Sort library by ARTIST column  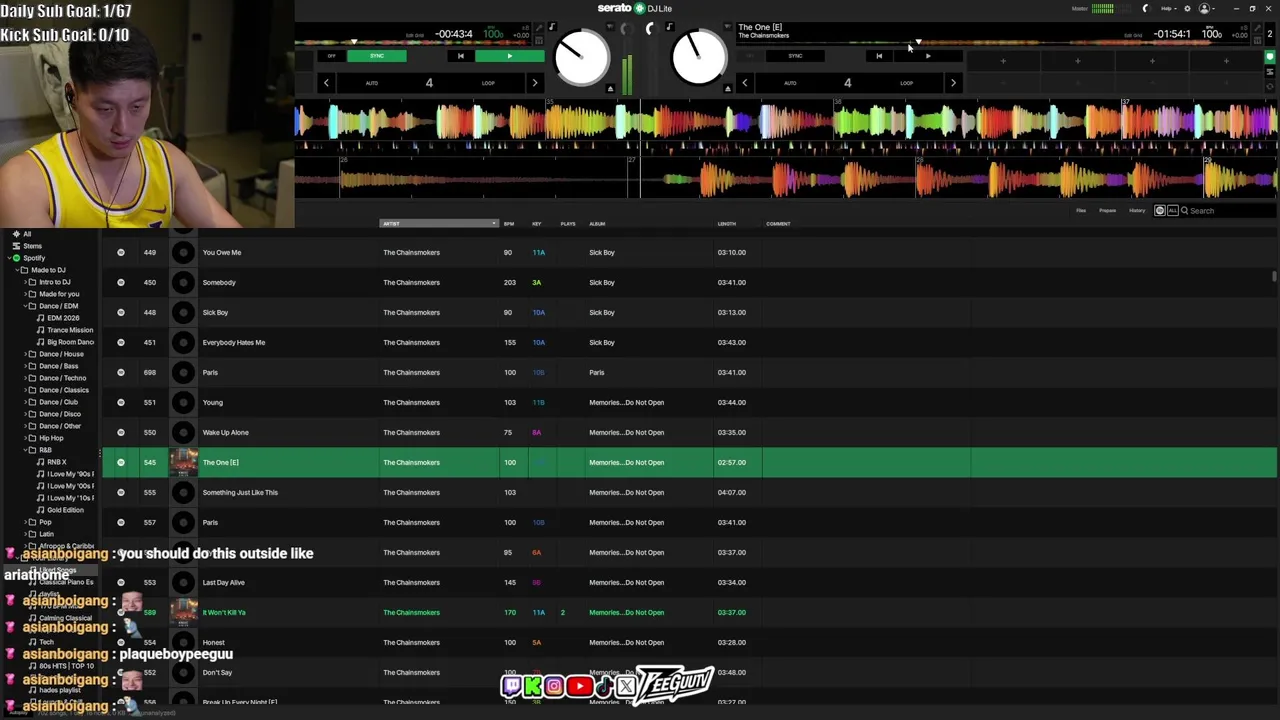439,224
